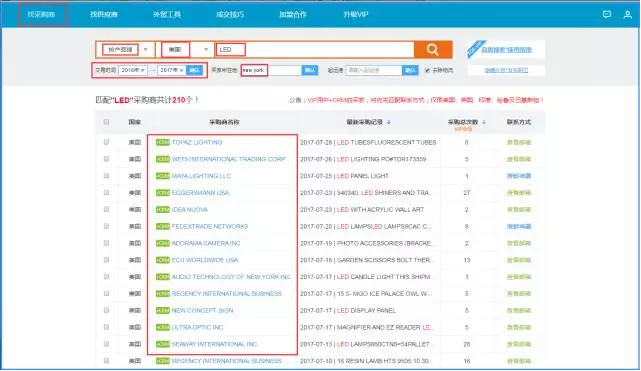View contact email for EGGERSMANN USA row
Image resolution: width=641 pixels, height=371 pixels.
point(519,192)
